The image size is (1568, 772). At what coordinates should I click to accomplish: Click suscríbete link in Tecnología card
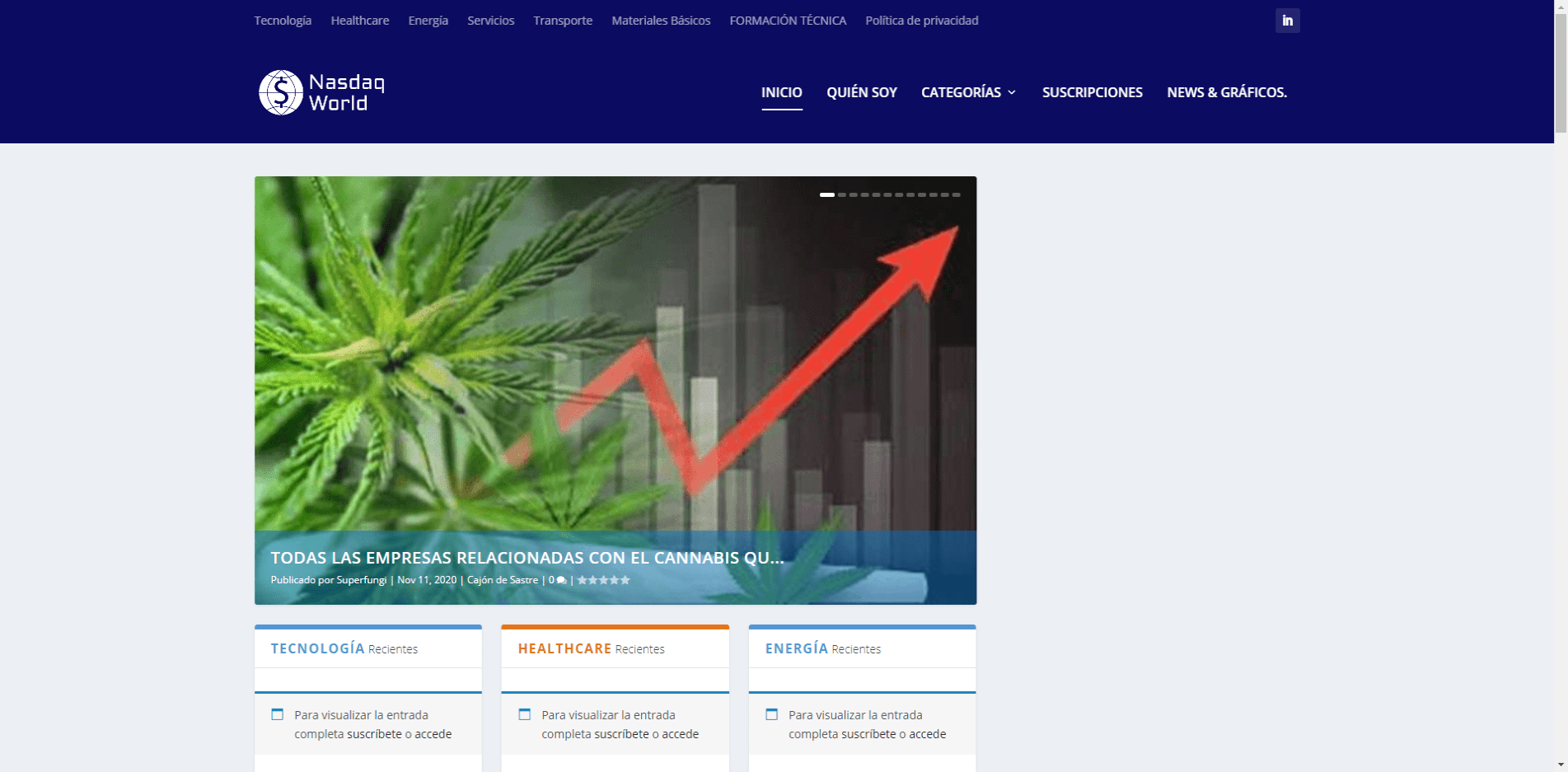coord(374,734)
